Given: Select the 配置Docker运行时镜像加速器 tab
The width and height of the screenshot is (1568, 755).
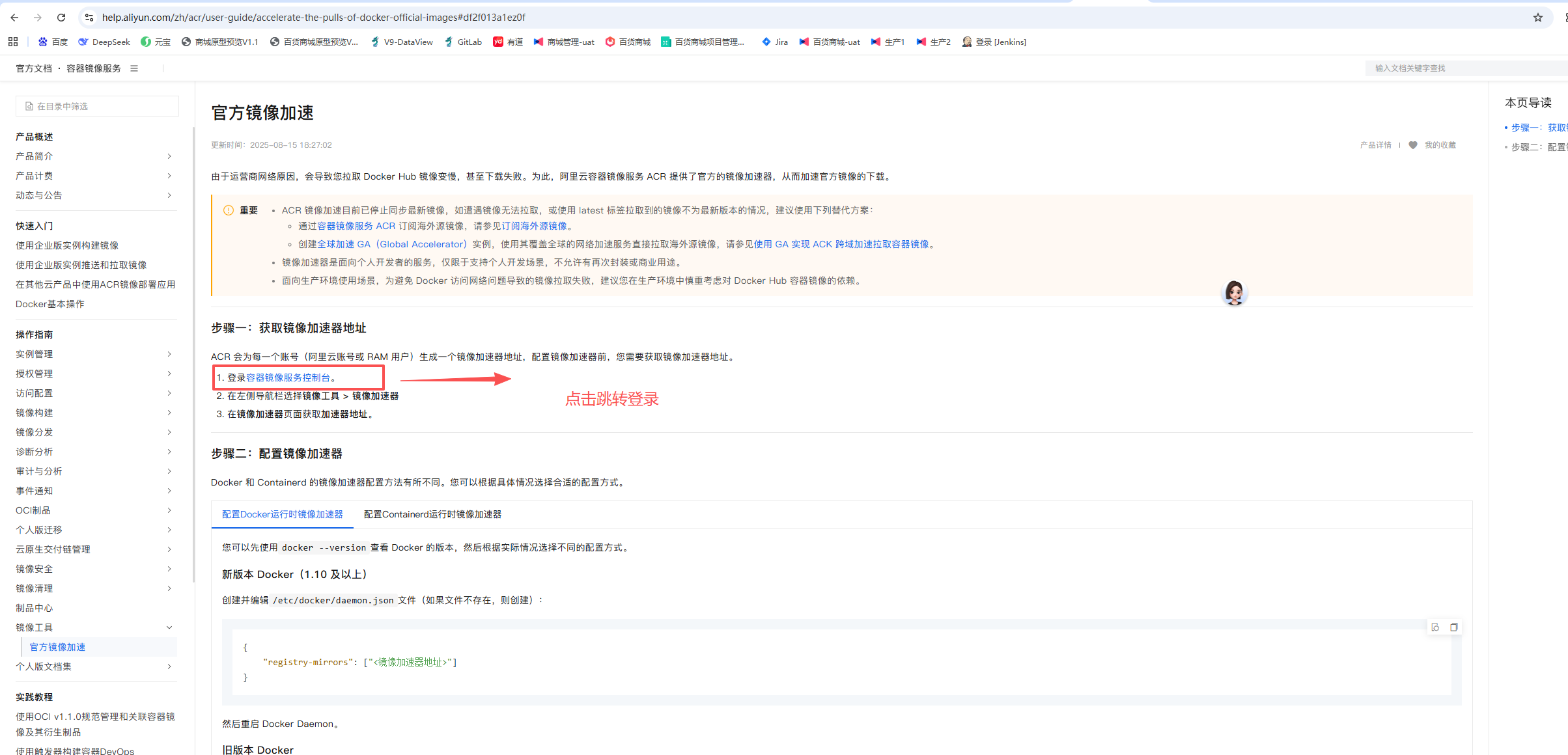Looking at the screenshot, I should coord(282,514).
